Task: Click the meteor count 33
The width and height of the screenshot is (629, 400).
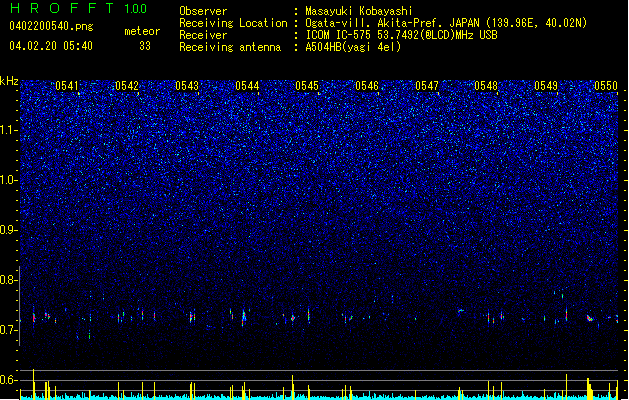Action: tap(145, 46)
